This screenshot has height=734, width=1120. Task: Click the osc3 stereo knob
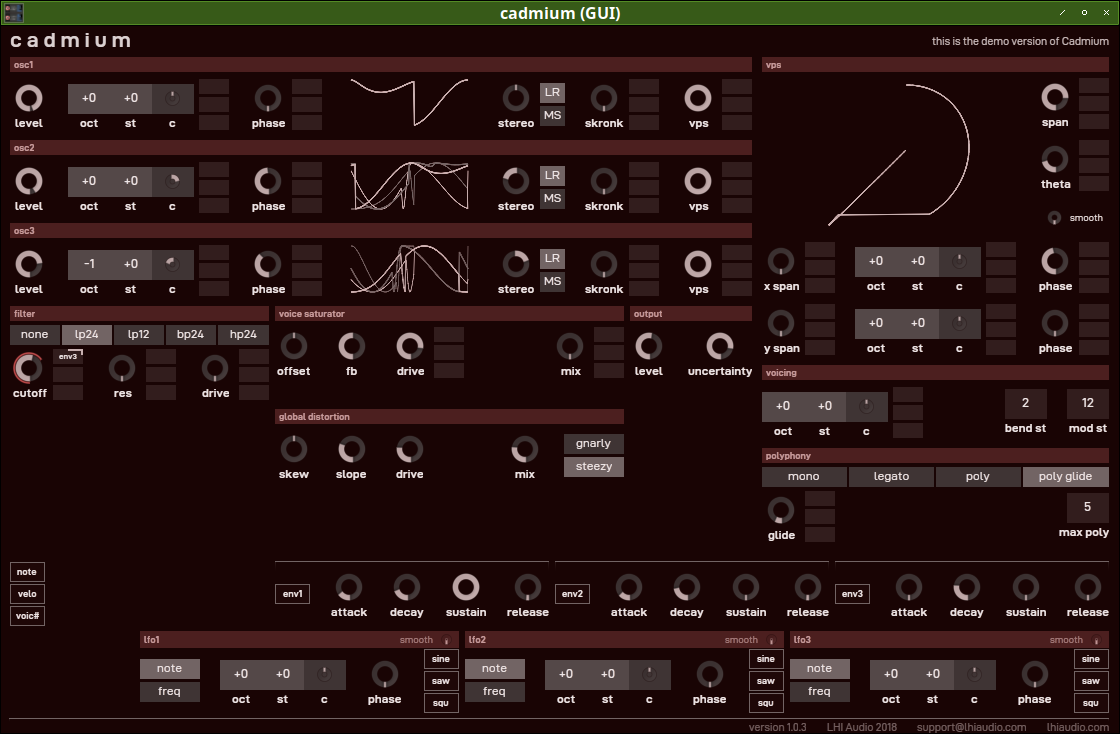point(515,264)
